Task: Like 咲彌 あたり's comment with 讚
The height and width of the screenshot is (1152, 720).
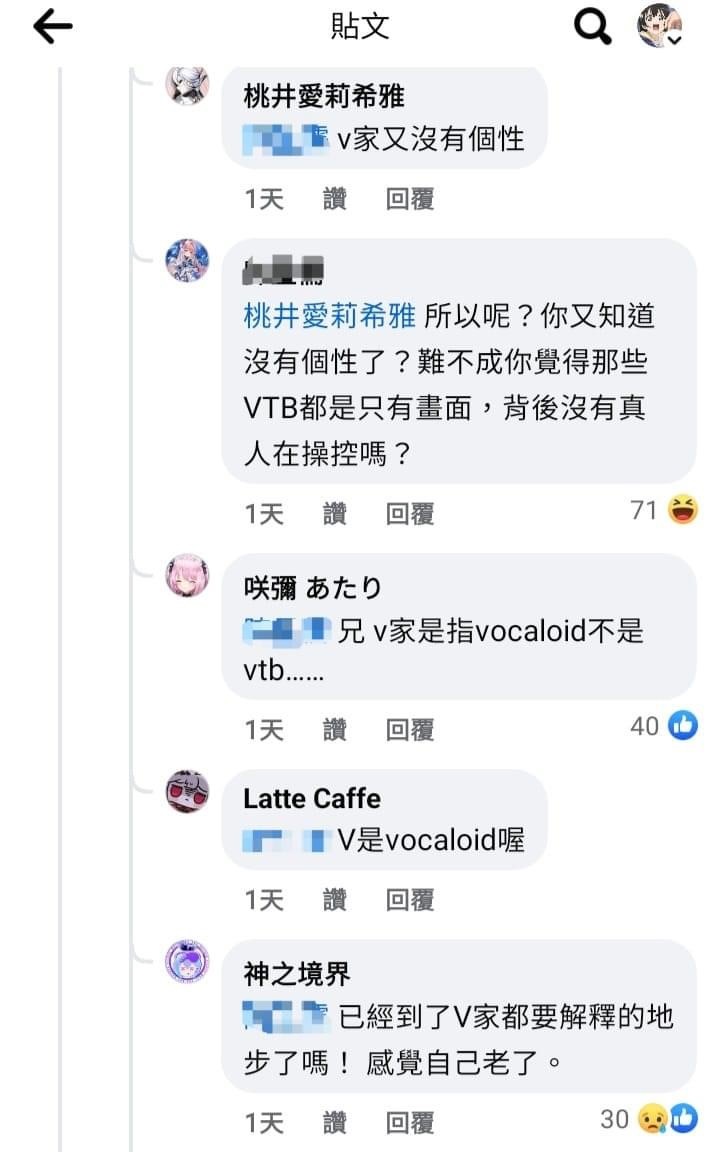Action: point(334,730)
